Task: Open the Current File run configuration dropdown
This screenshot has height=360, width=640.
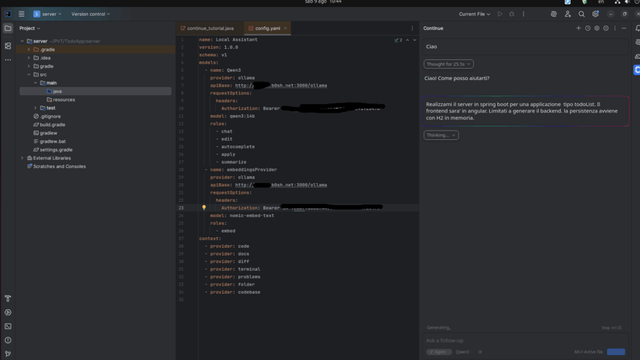Action: coord(474,14)
